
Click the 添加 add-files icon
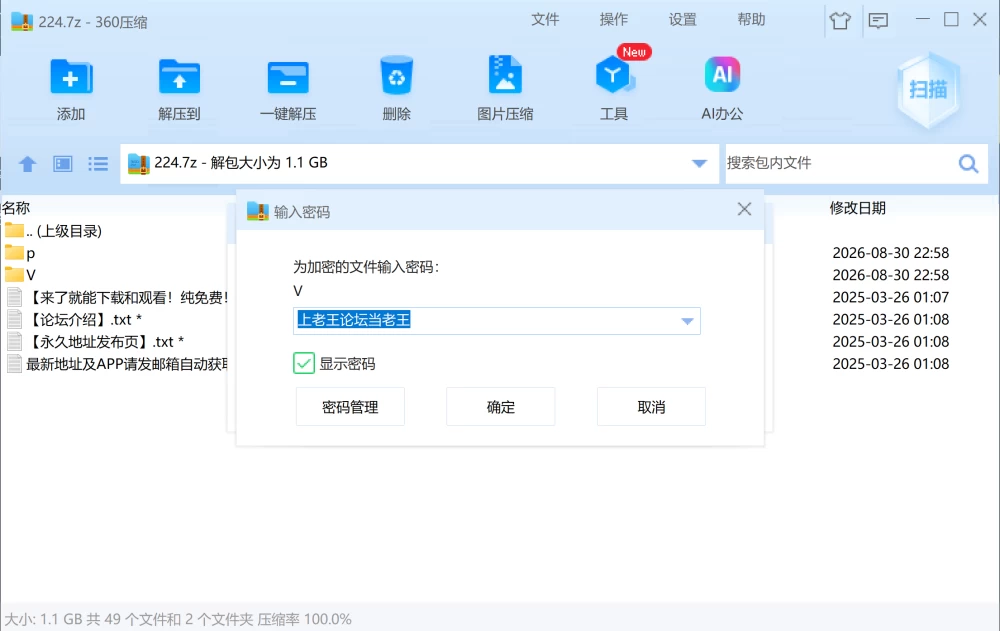pos(71,77)
